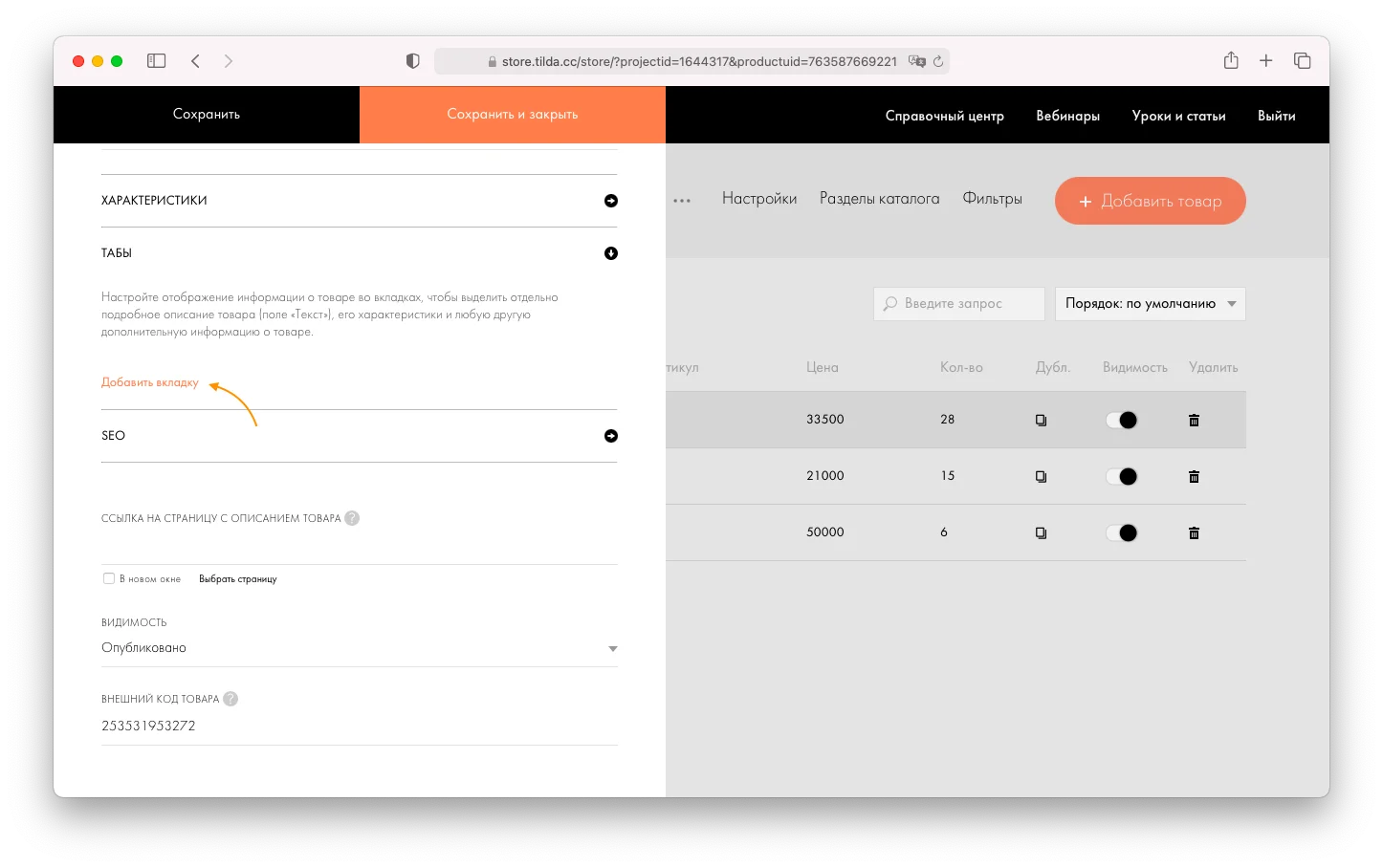Delete the product priced 33500

(x=1194, y=420)
